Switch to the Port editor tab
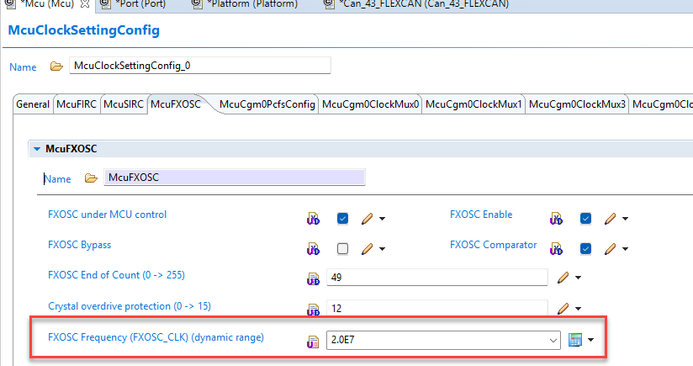Viewport: 693px width, 366px height. click(133, 4)
